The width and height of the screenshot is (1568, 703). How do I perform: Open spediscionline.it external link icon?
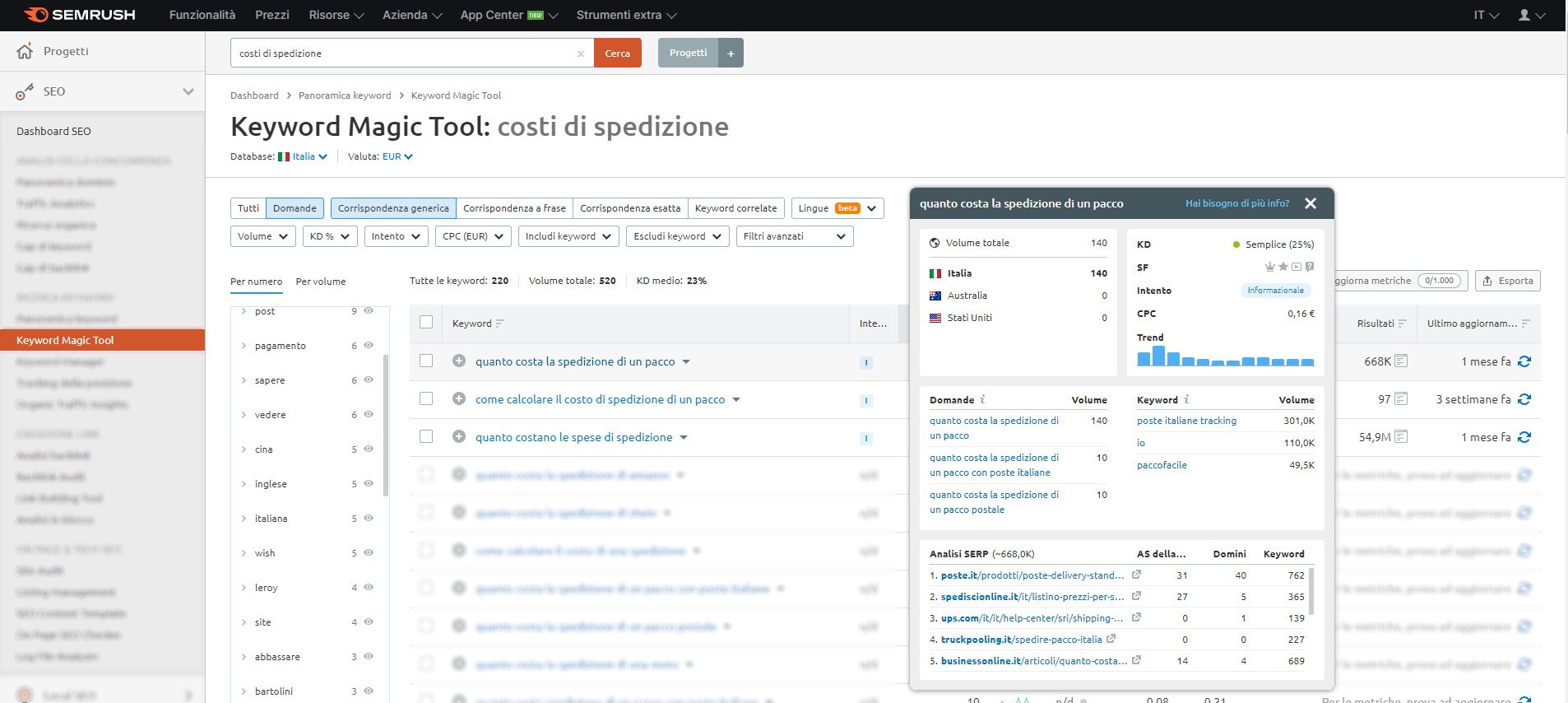1136,596
